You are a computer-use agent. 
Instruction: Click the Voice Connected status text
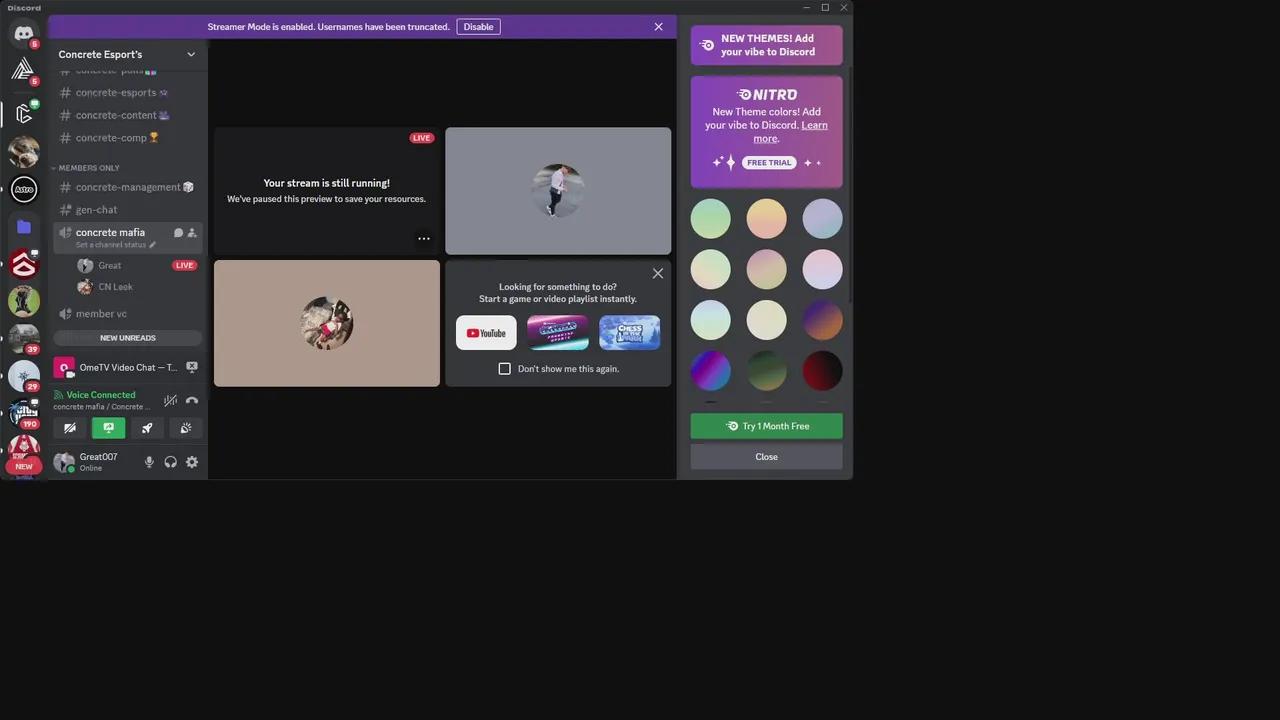pos(101,395)
